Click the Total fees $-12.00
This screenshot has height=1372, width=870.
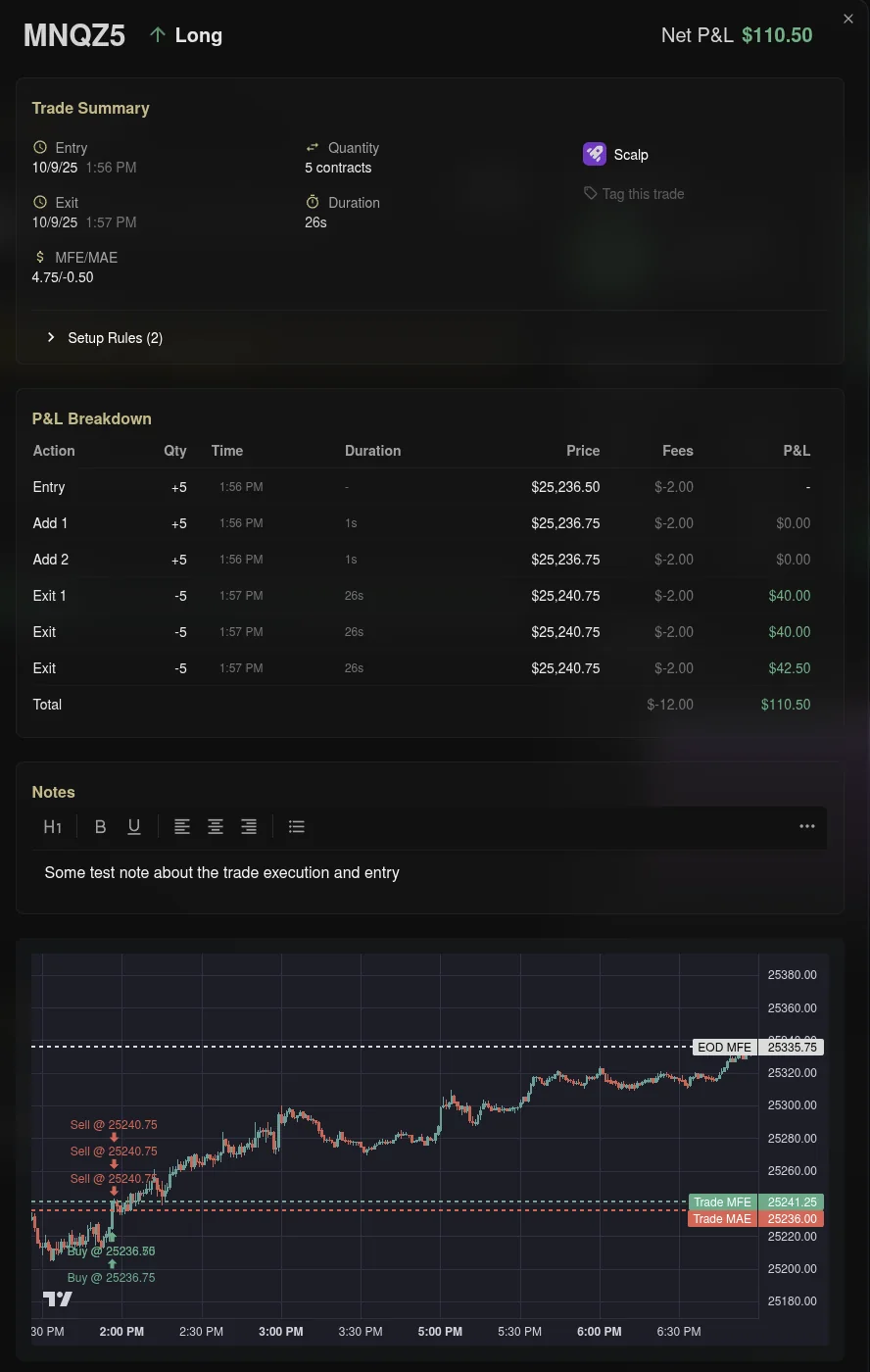pyautogui.click(x=670, y=705)
